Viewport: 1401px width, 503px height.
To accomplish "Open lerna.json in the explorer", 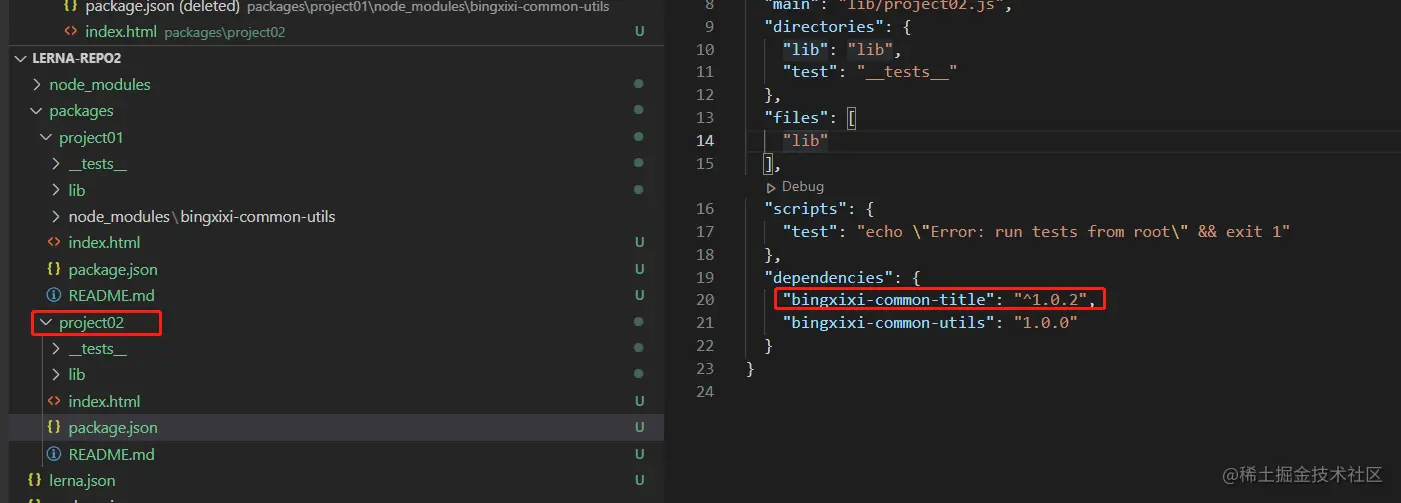I will click(82, 481).
